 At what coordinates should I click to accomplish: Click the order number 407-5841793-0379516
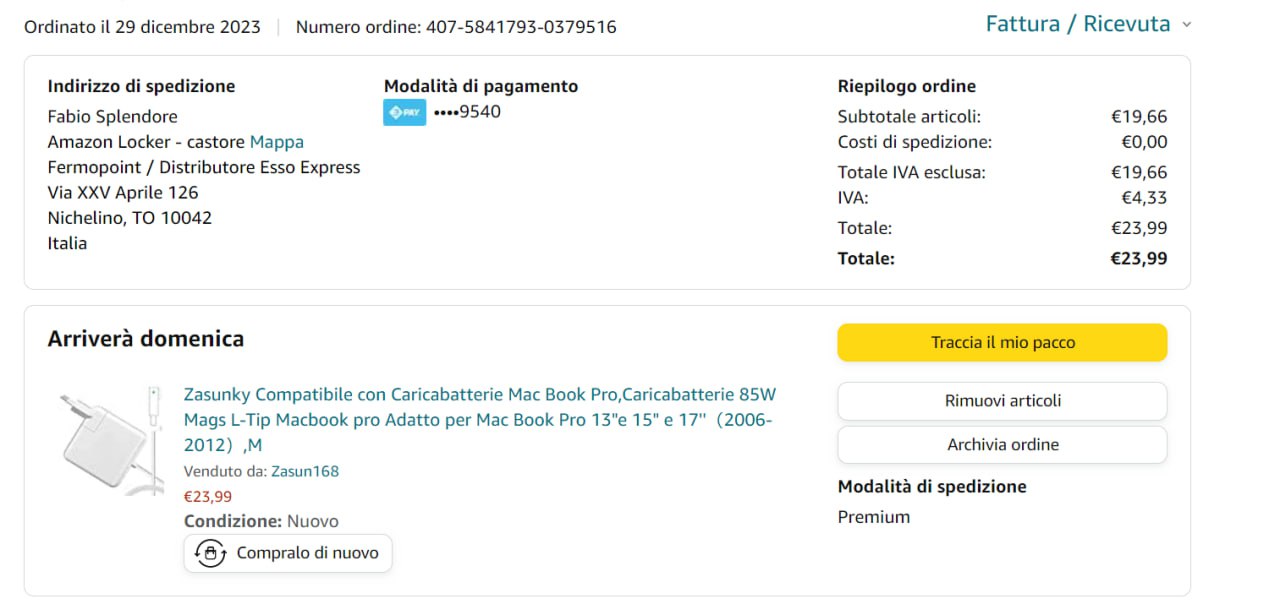pos(521,27)
